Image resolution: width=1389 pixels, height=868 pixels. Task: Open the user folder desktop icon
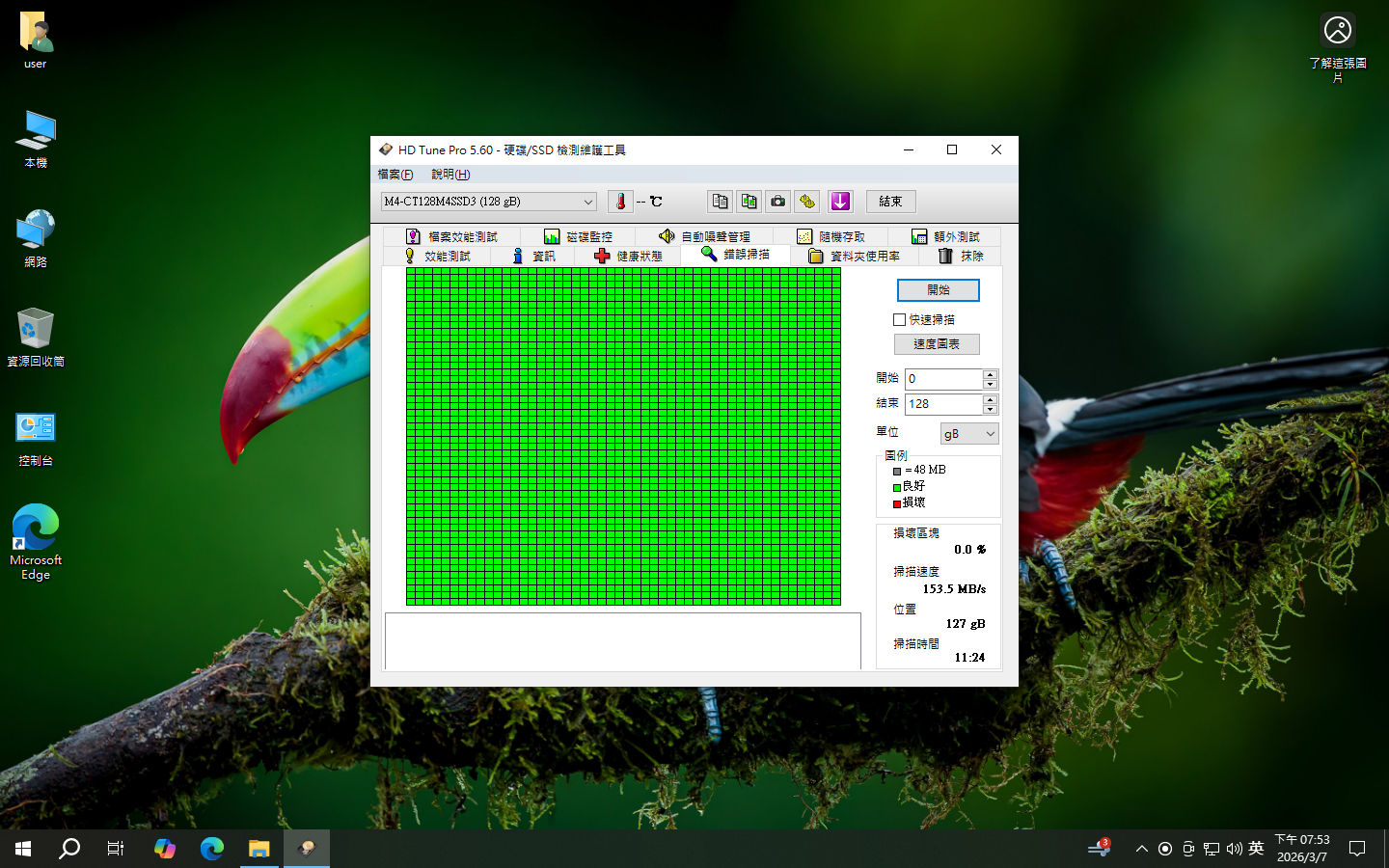click(x=36, y=41)
